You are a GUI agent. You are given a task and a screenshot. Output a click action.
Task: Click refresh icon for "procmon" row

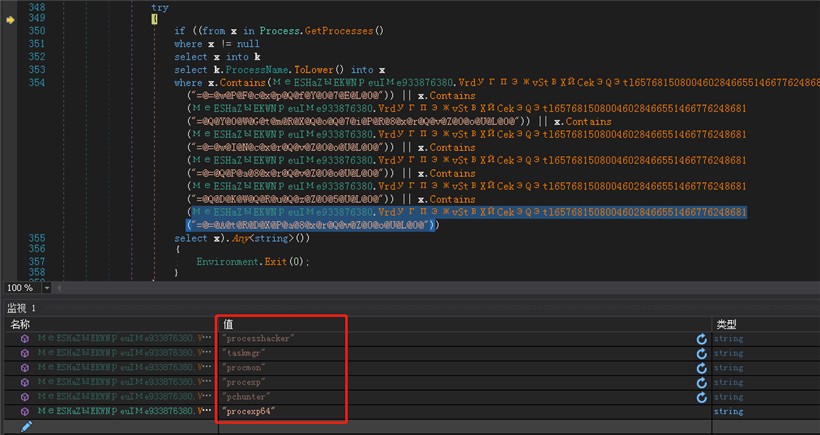[702, 368]
